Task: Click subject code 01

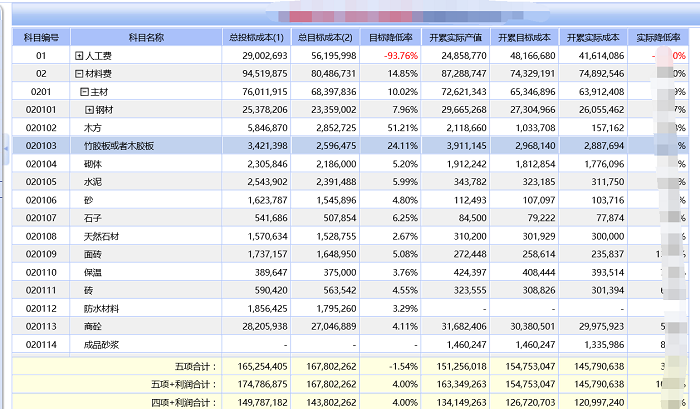Action: point(41,56)
